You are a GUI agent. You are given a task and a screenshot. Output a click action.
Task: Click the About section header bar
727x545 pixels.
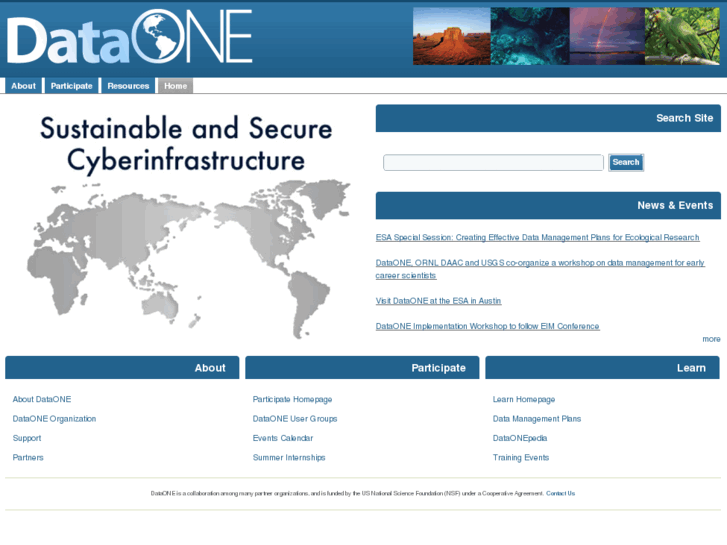pyautogui.click(x=122, y=368)
